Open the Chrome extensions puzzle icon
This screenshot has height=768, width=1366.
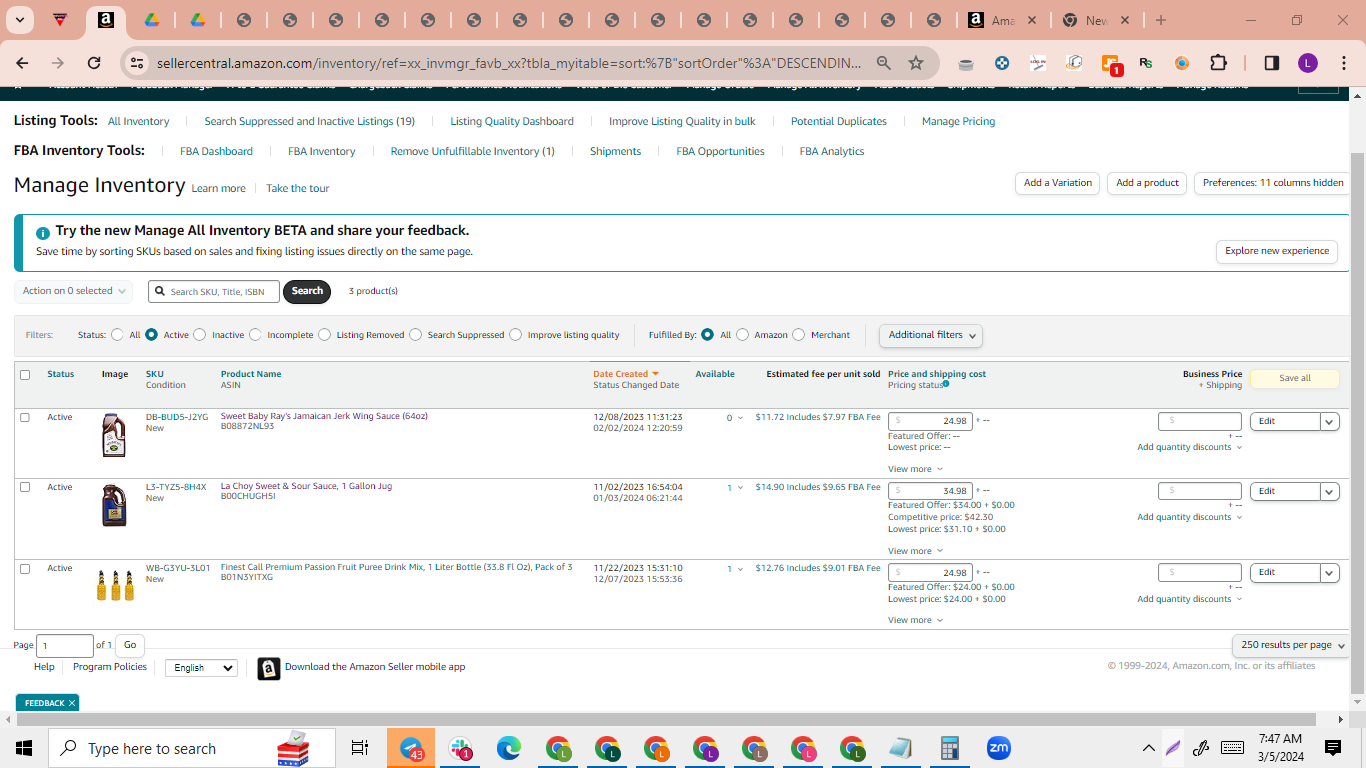pyautogui.click(x=1218, y=63)
